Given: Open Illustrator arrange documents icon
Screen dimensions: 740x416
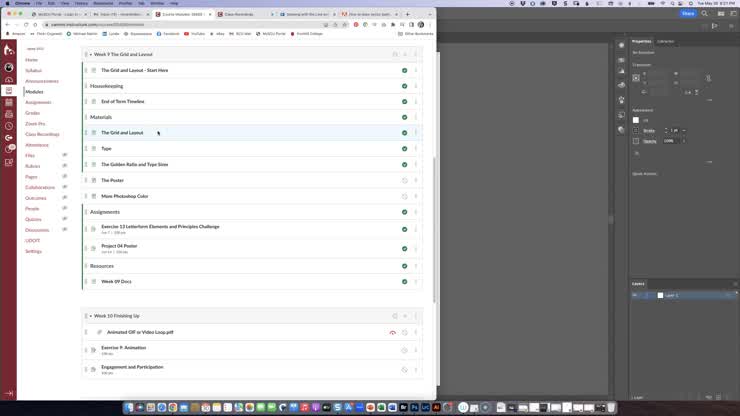Looking at the screenshot, I should point(721,14).
